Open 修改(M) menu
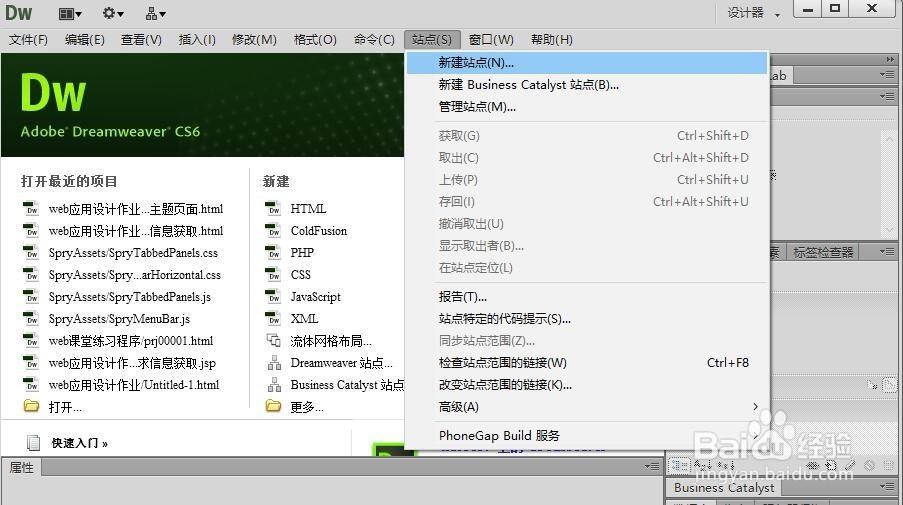This screenshot has width=903, height=505. coord(254,40)
